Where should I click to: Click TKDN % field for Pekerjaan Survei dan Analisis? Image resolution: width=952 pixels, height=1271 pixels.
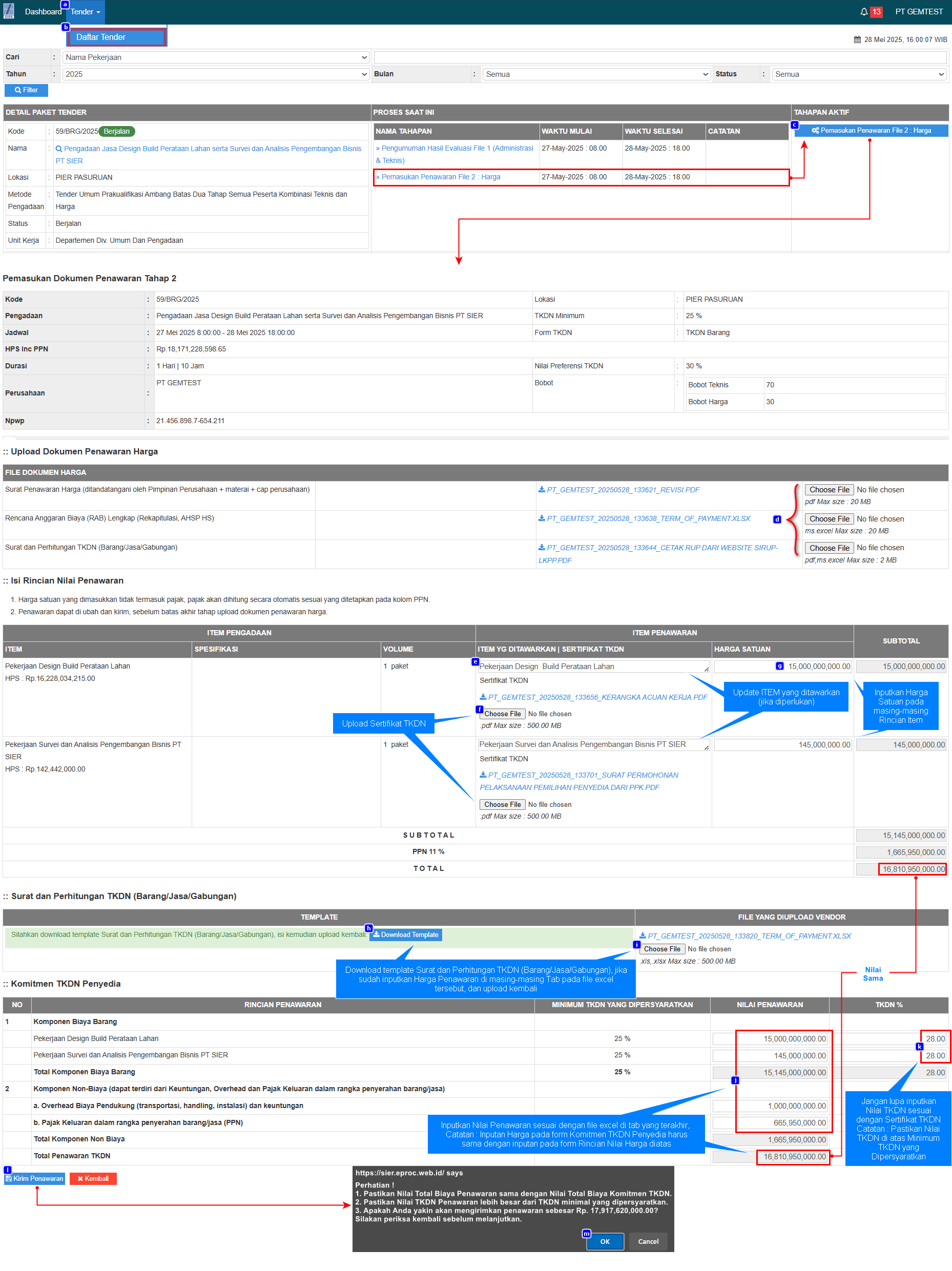889,1055
